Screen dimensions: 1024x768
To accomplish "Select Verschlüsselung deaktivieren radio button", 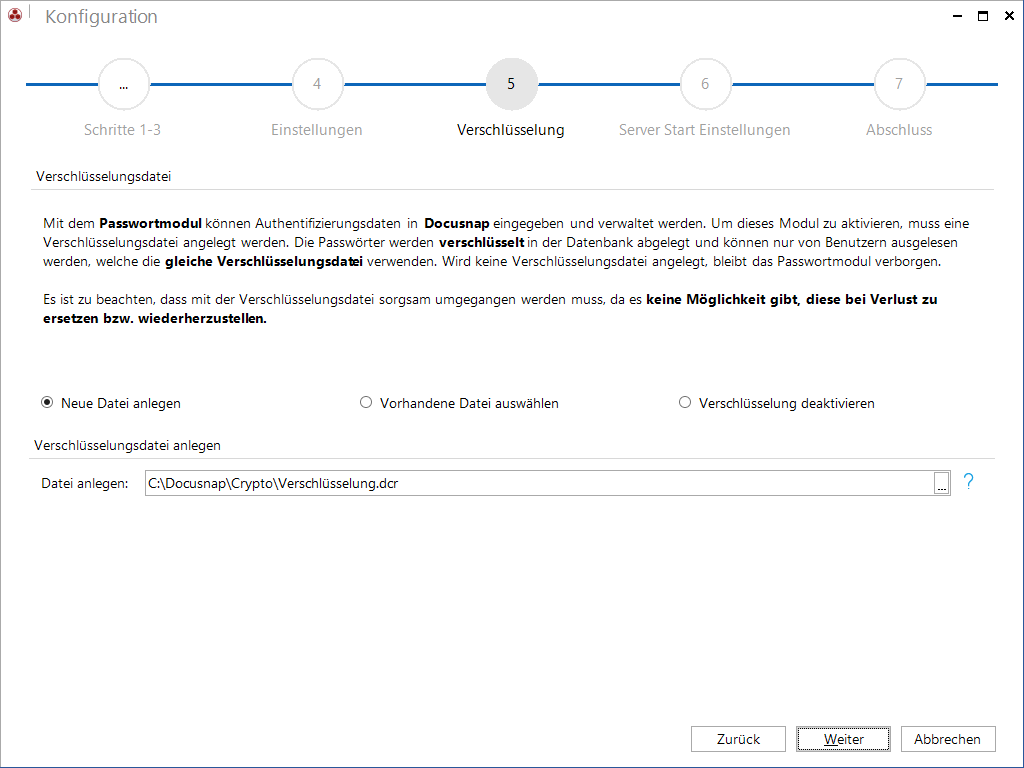I will [684, 402].
